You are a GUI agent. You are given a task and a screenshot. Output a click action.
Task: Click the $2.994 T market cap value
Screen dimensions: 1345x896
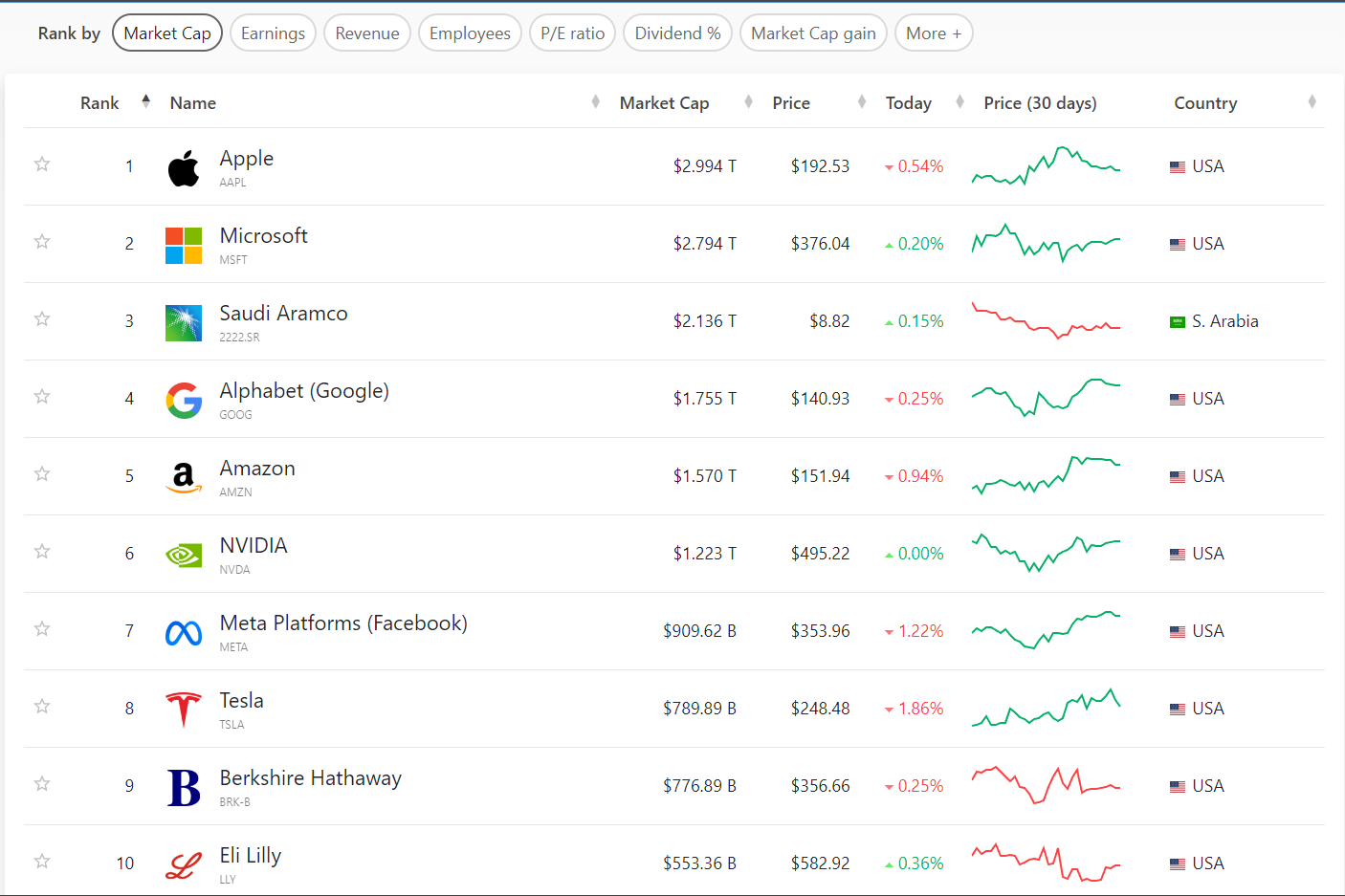point(705,166)
